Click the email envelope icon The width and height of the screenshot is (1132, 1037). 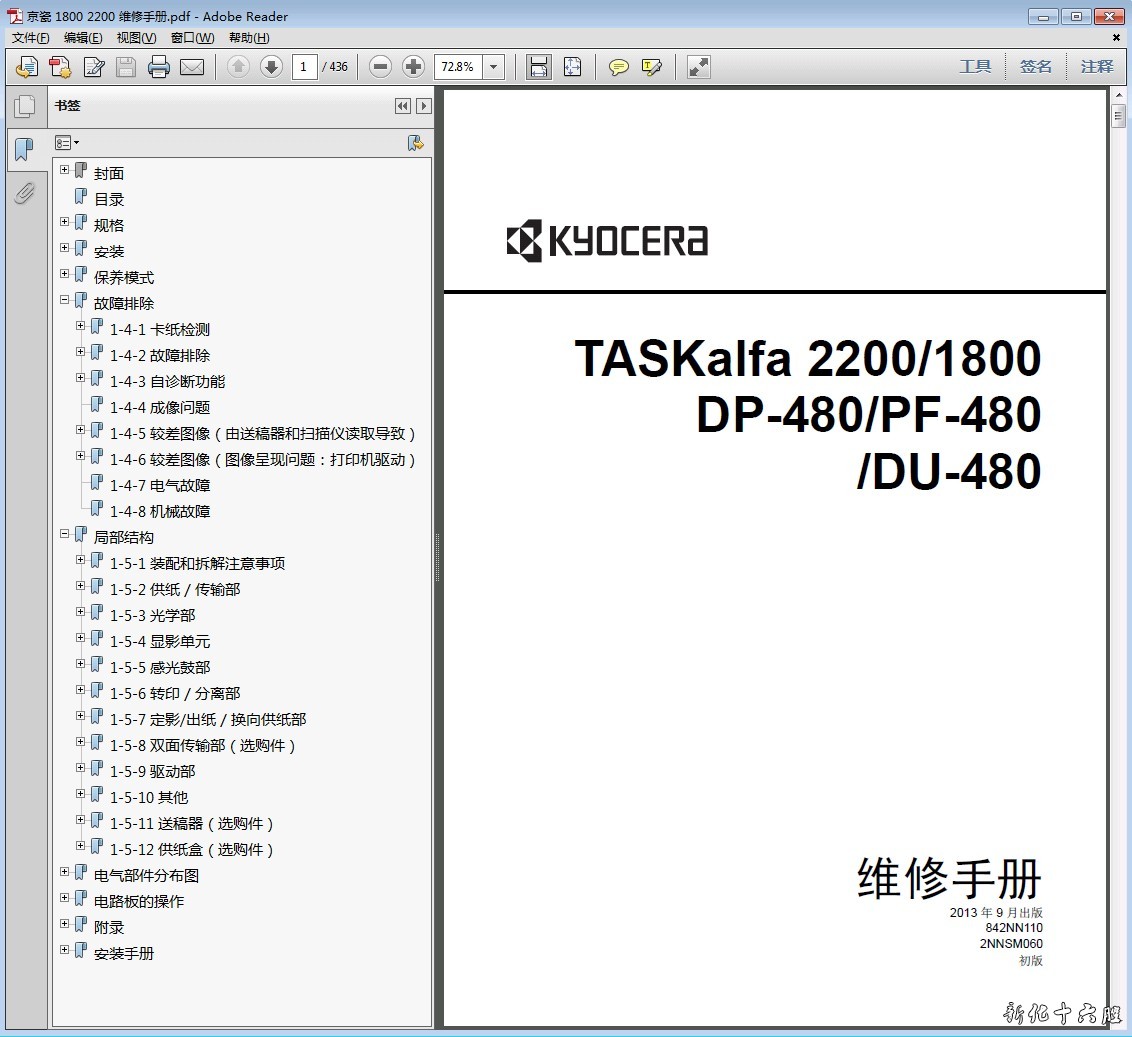pos(191,67)
